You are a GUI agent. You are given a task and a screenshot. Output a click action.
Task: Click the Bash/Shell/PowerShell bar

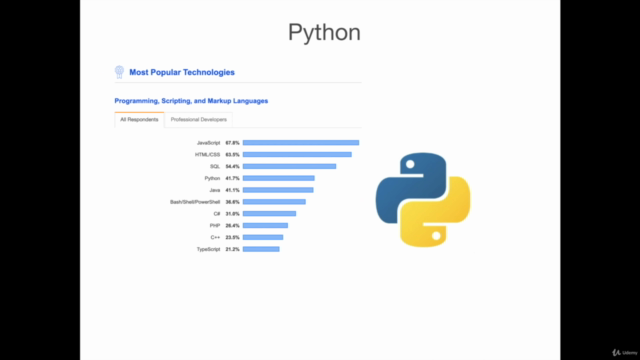(x=274, y=202)
